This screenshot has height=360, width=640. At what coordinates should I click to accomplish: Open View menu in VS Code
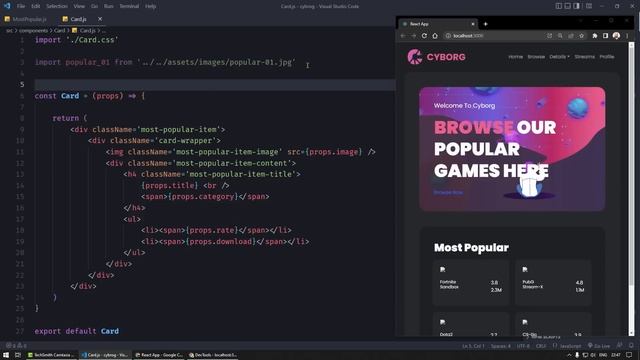pyautogui.click(x=79, y=6)
